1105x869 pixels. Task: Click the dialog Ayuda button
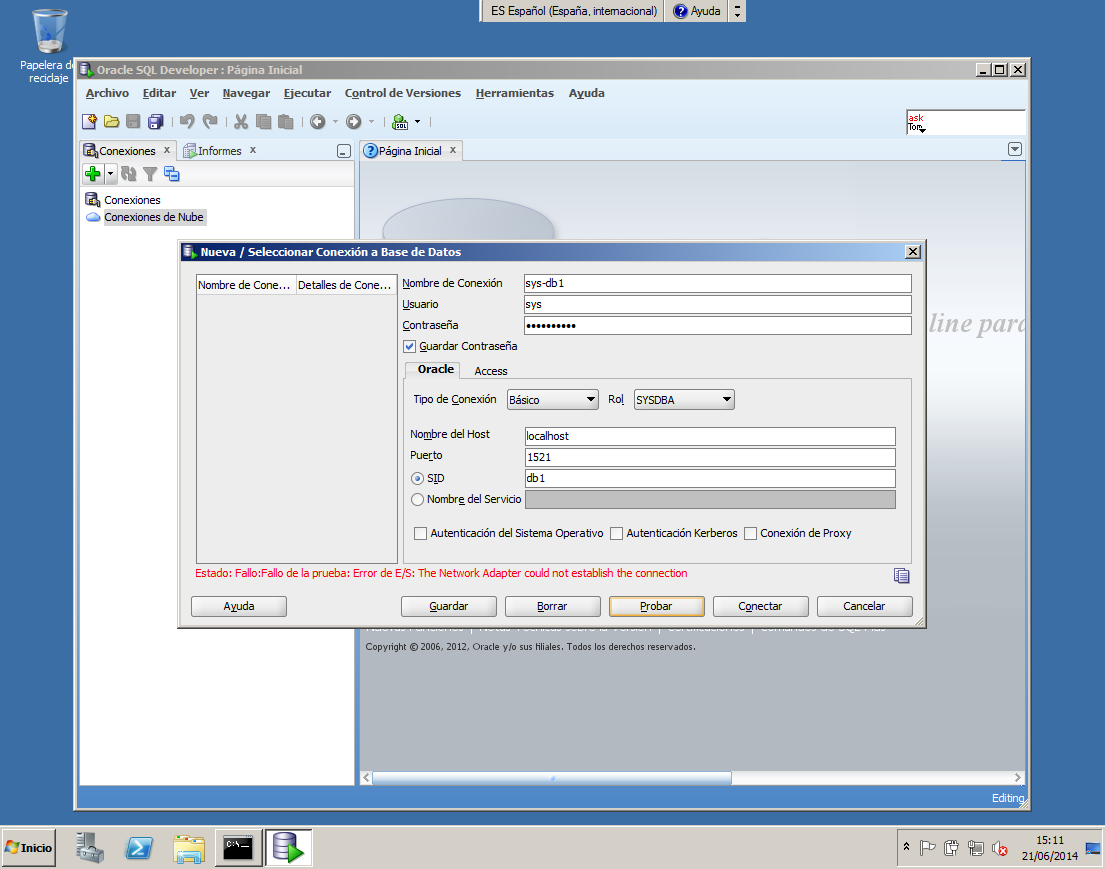239,606
